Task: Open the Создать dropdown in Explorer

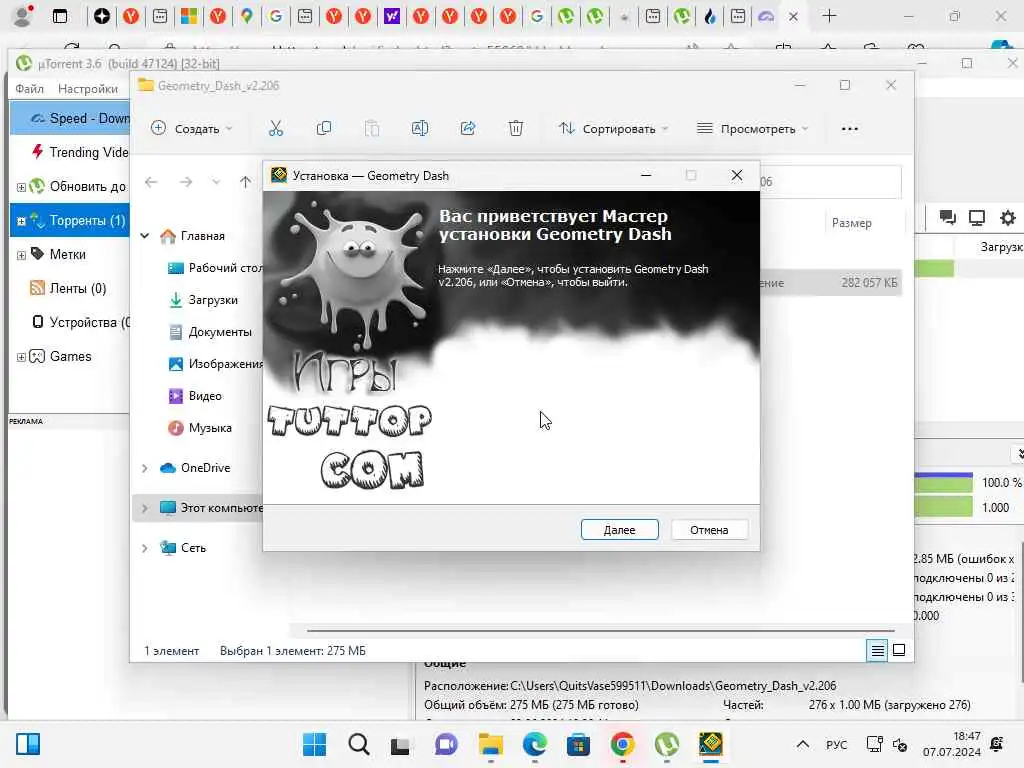Action: pyautogui.click(x=191, y=129)
